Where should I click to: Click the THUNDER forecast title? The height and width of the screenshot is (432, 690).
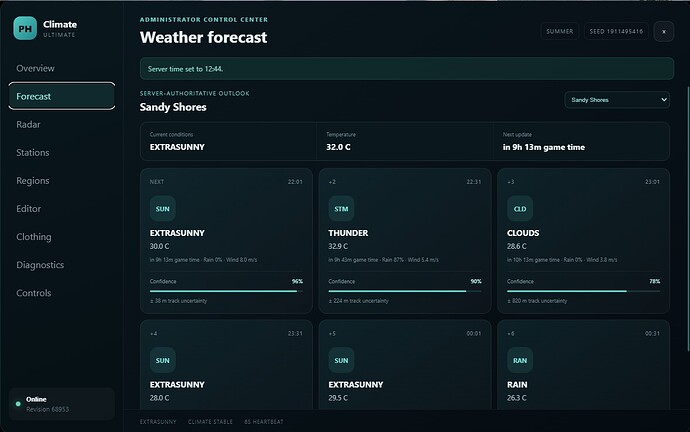point(348,233)
